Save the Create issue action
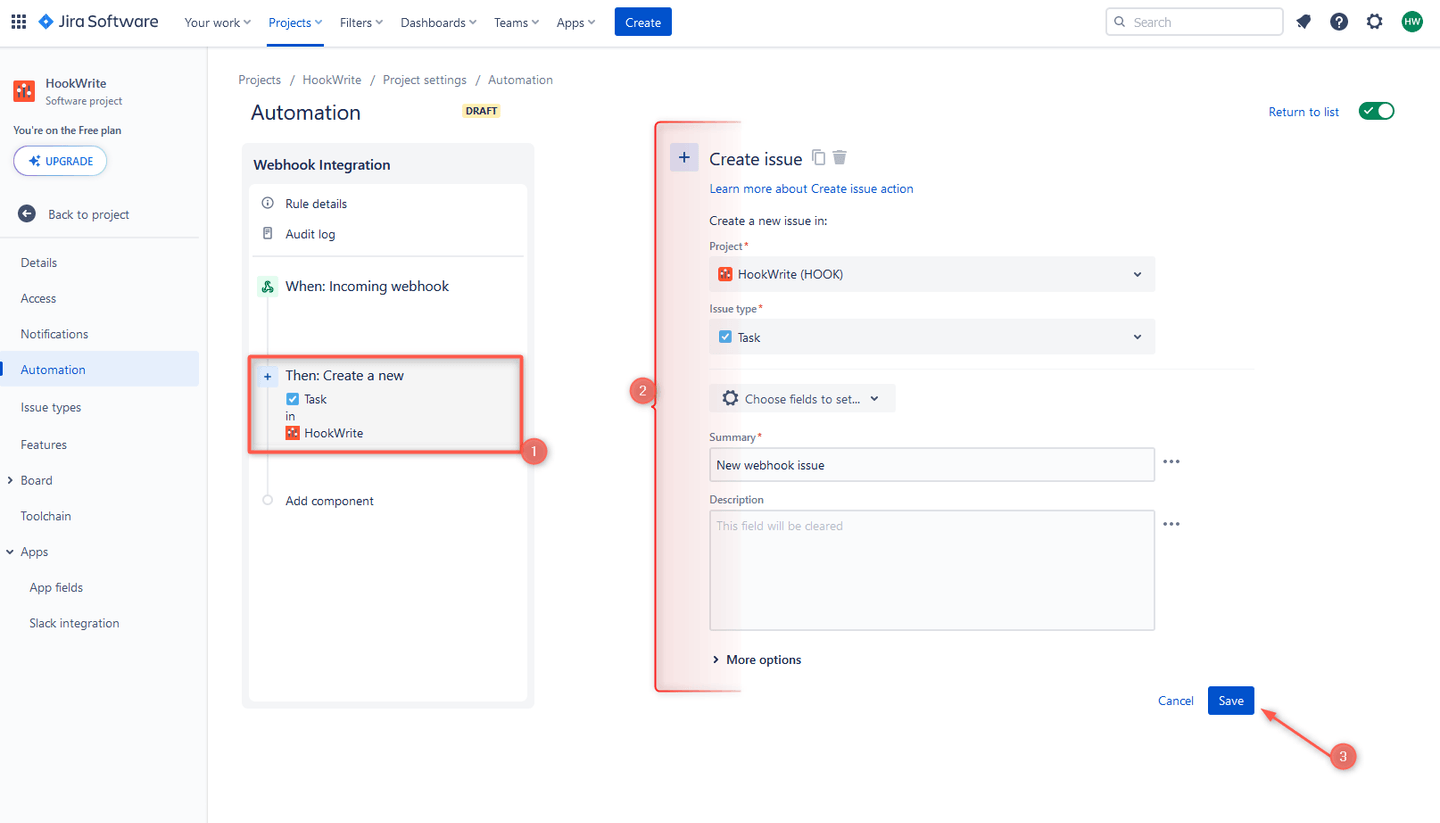1440x823 pixels. pyautogui.click(x=1230, y=700)
